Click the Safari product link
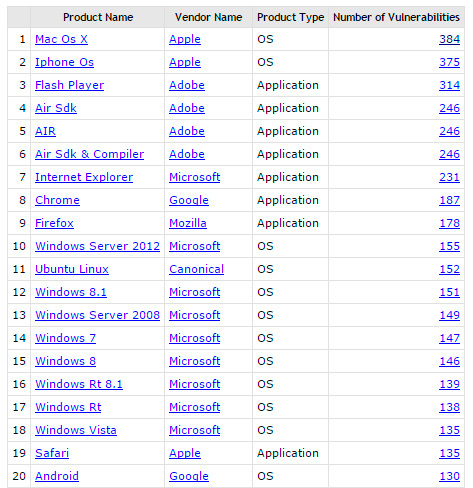 52,453
